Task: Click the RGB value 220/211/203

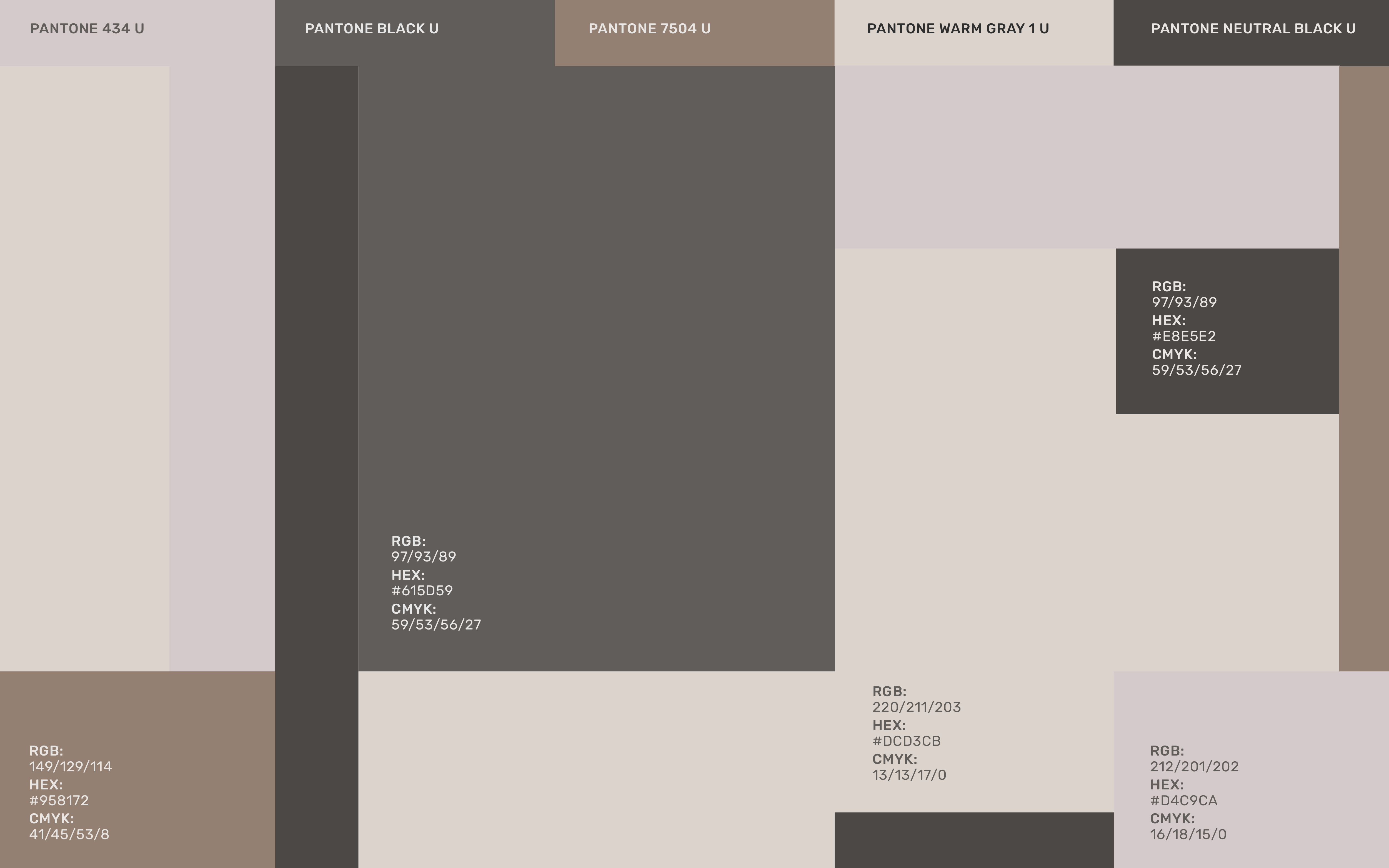Action: [917, 707]
